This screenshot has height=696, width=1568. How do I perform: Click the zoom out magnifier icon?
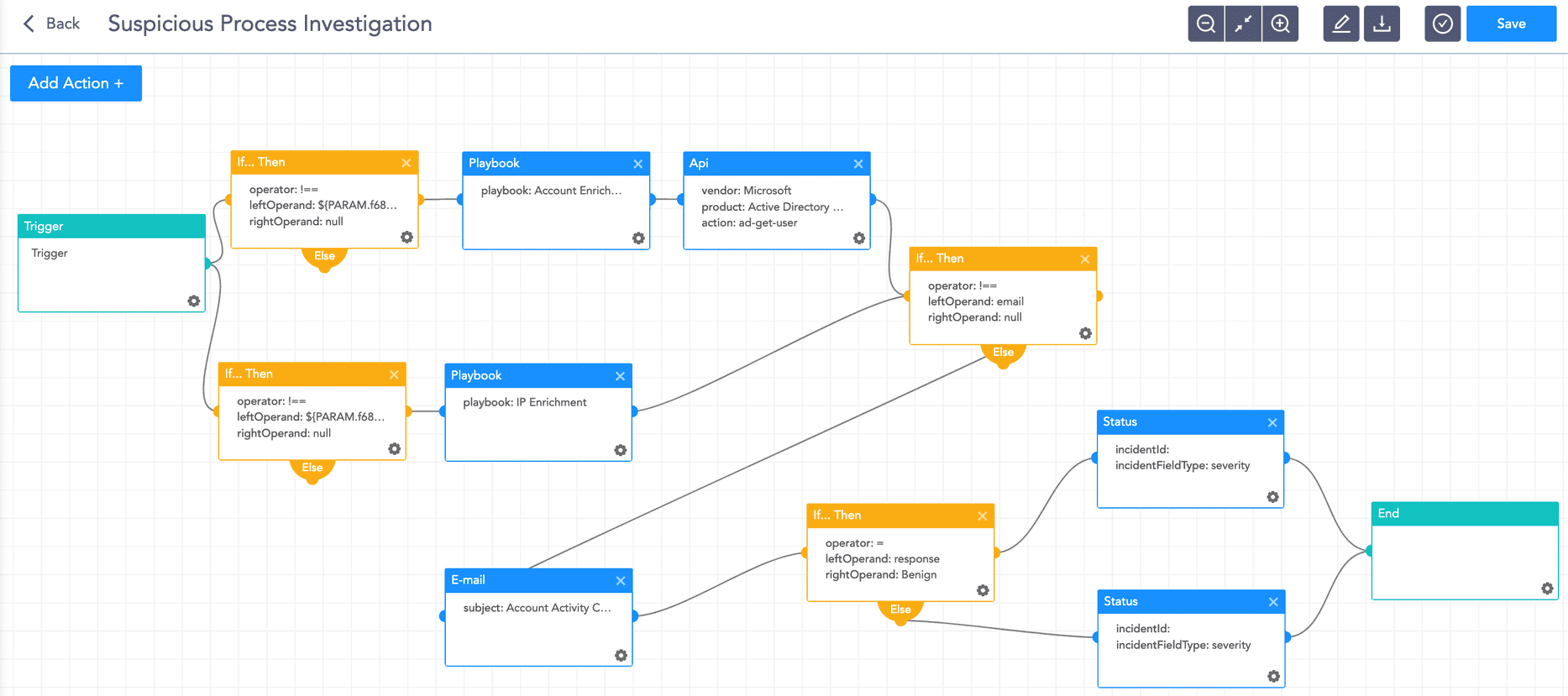(x=1205, y=24)
